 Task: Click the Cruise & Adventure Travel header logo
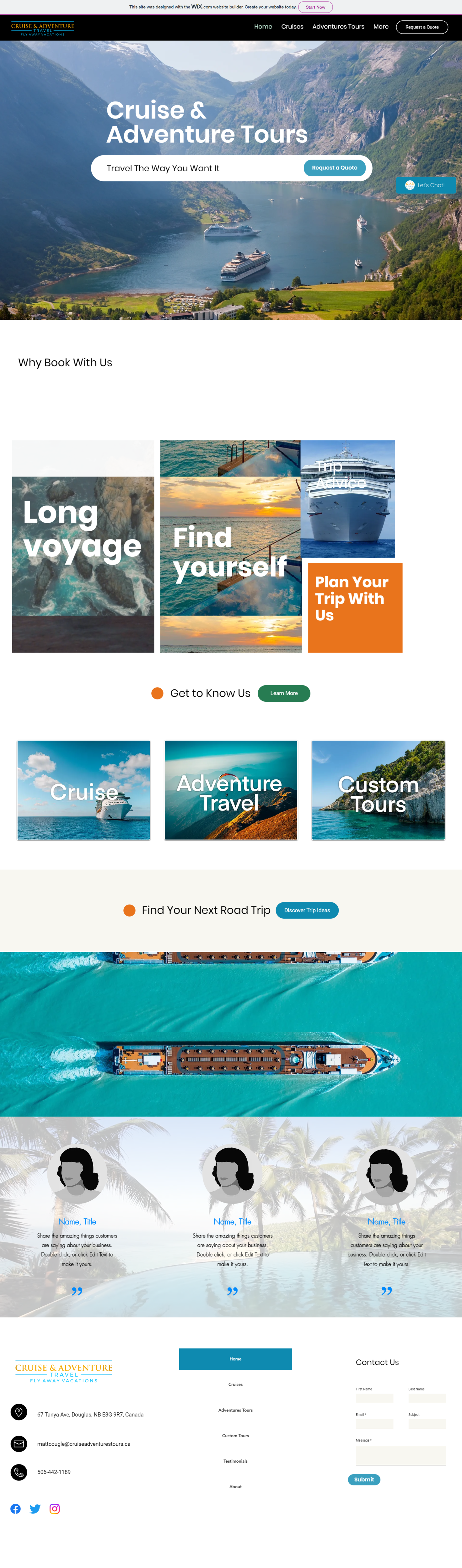(x=43, y=28)
